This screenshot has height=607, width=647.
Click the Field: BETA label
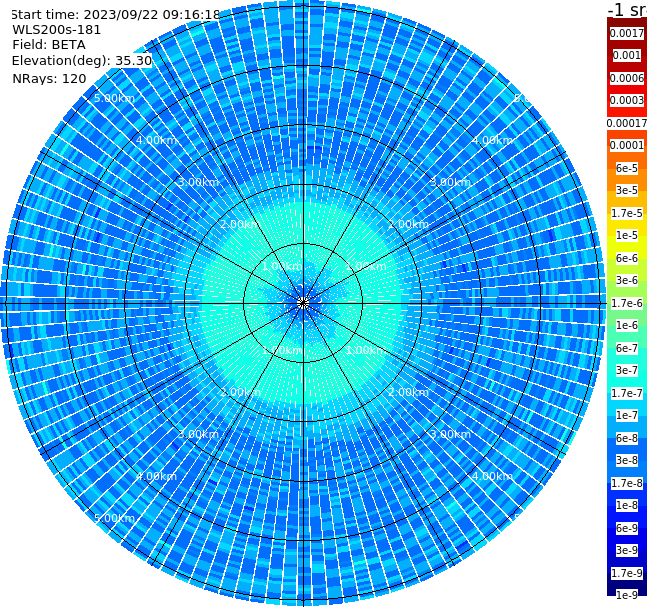click(x=49, y=45)
